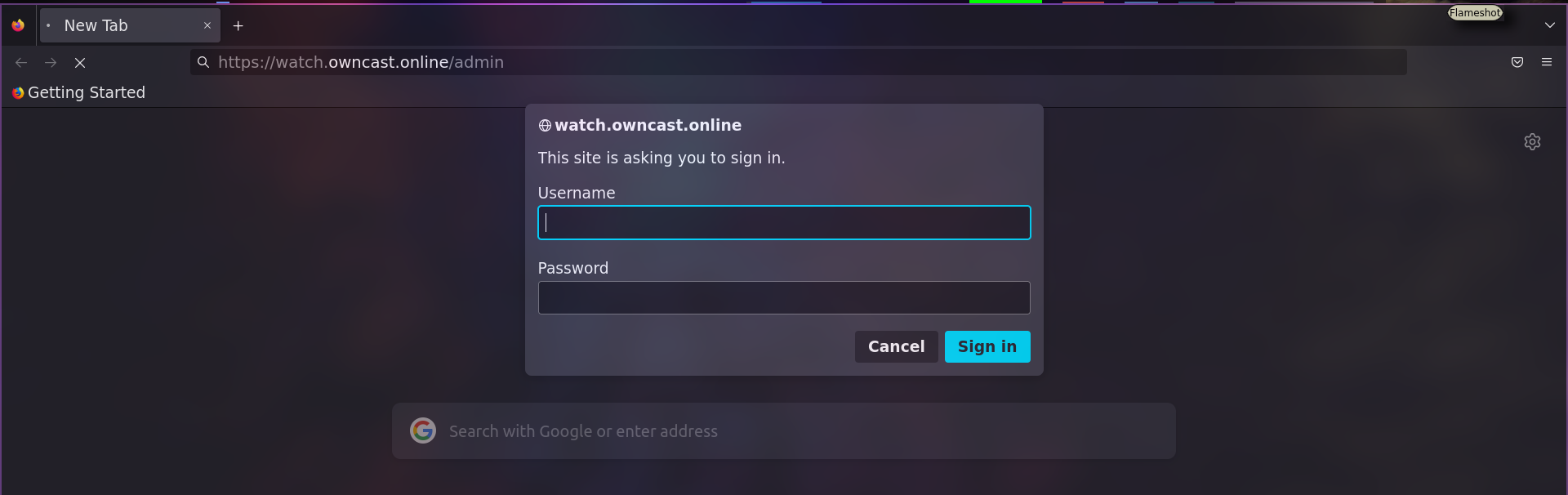Click the Flameshot tray icon
The image size is (1568, 495).
[x=1475, y=12]
